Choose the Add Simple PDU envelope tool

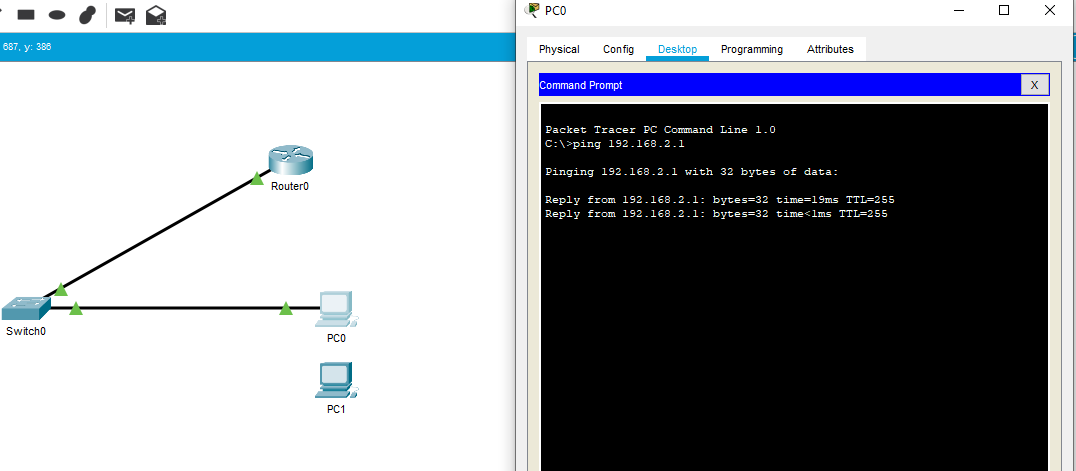[x=124, y=15]
